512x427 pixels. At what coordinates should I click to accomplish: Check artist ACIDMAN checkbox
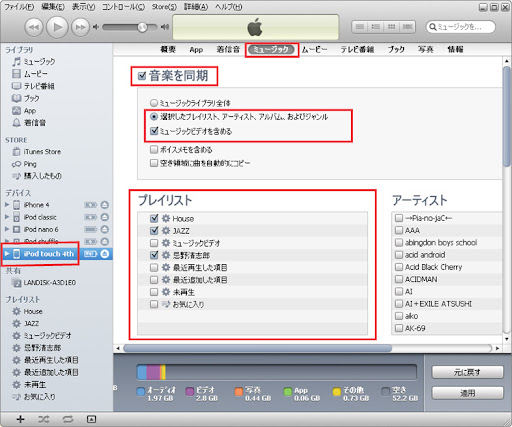click(399, 279)
